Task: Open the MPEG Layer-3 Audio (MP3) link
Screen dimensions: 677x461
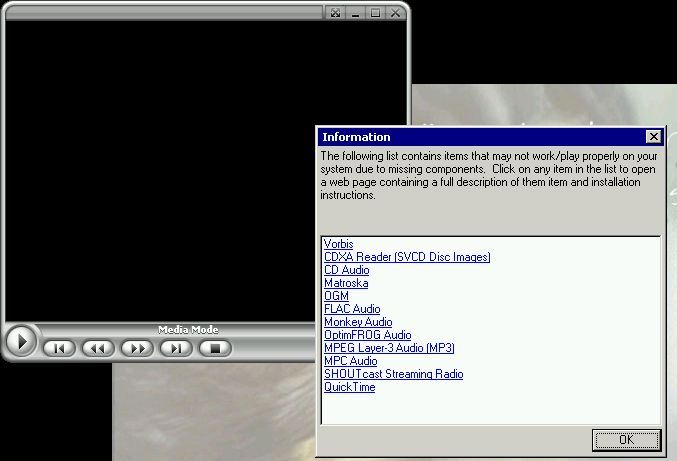Action: [x=389, y=348]
